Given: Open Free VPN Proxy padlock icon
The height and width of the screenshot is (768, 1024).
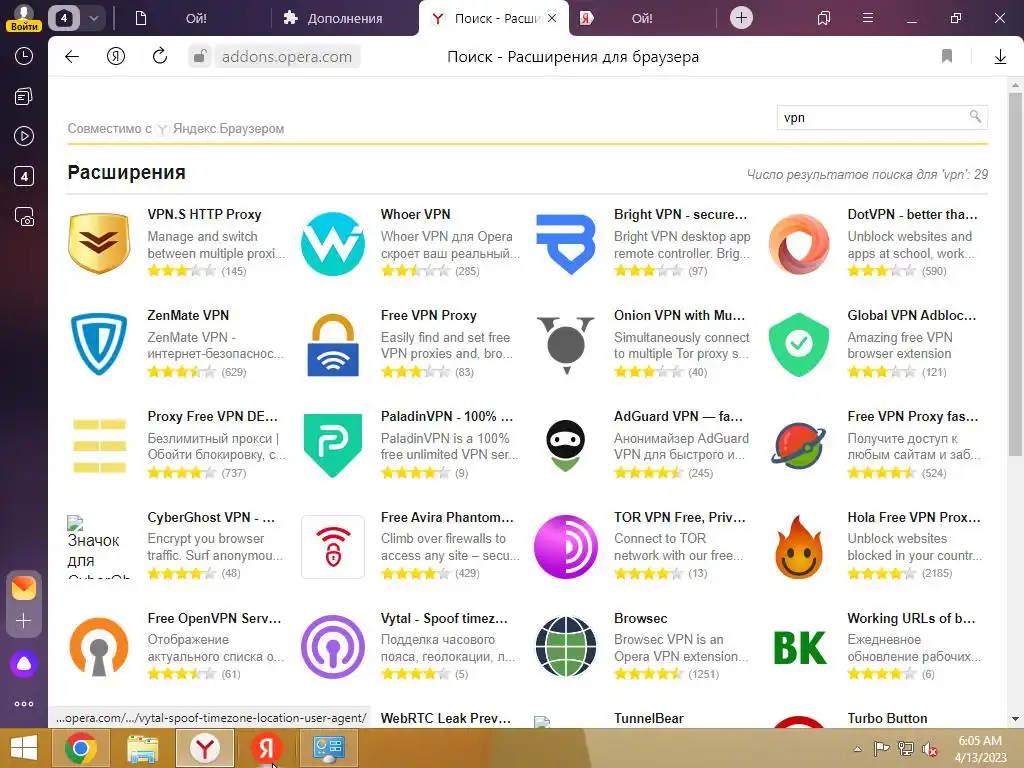Looking at the screenshot, I should click(333, 345).
